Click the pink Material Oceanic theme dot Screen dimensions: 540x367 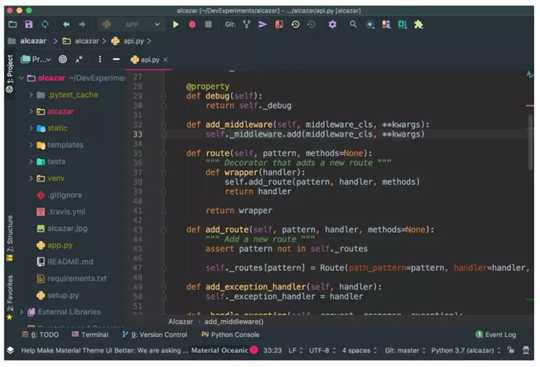coord(254,350)
